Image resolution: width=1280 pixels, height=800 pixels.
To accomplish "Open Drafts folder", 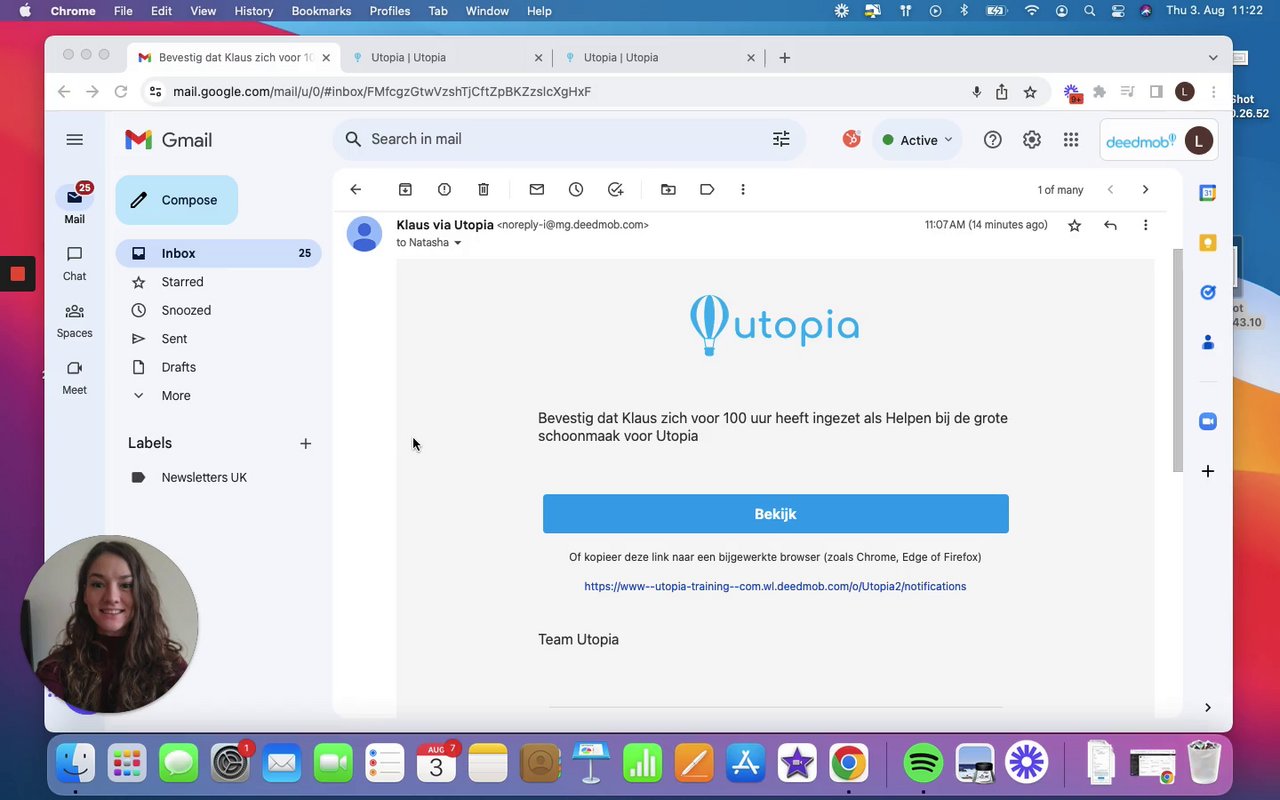I will pos(218,367).
